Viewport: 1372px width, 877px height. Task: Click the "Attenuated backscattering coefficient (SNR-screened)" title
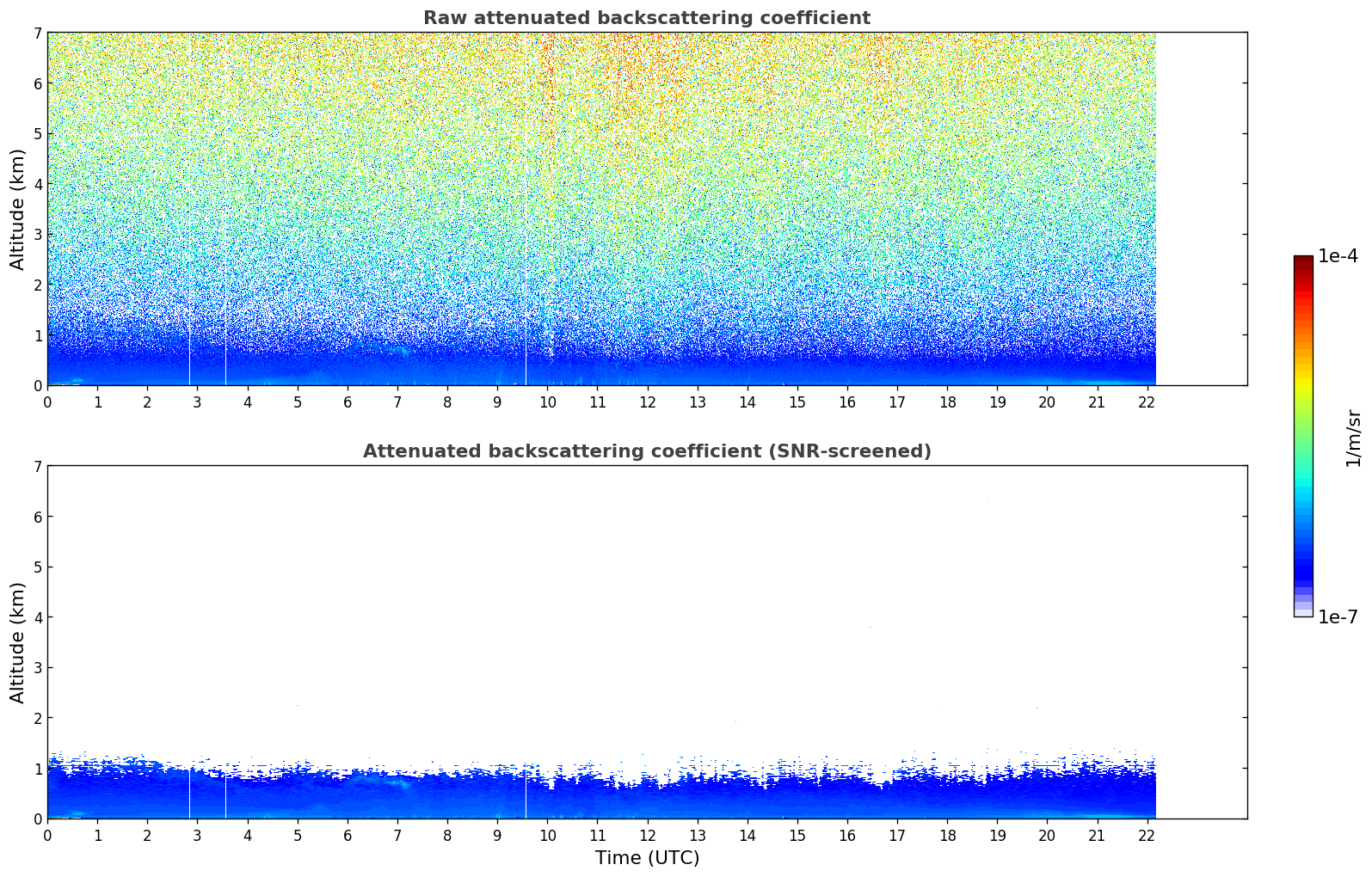(x=647, y=451)
